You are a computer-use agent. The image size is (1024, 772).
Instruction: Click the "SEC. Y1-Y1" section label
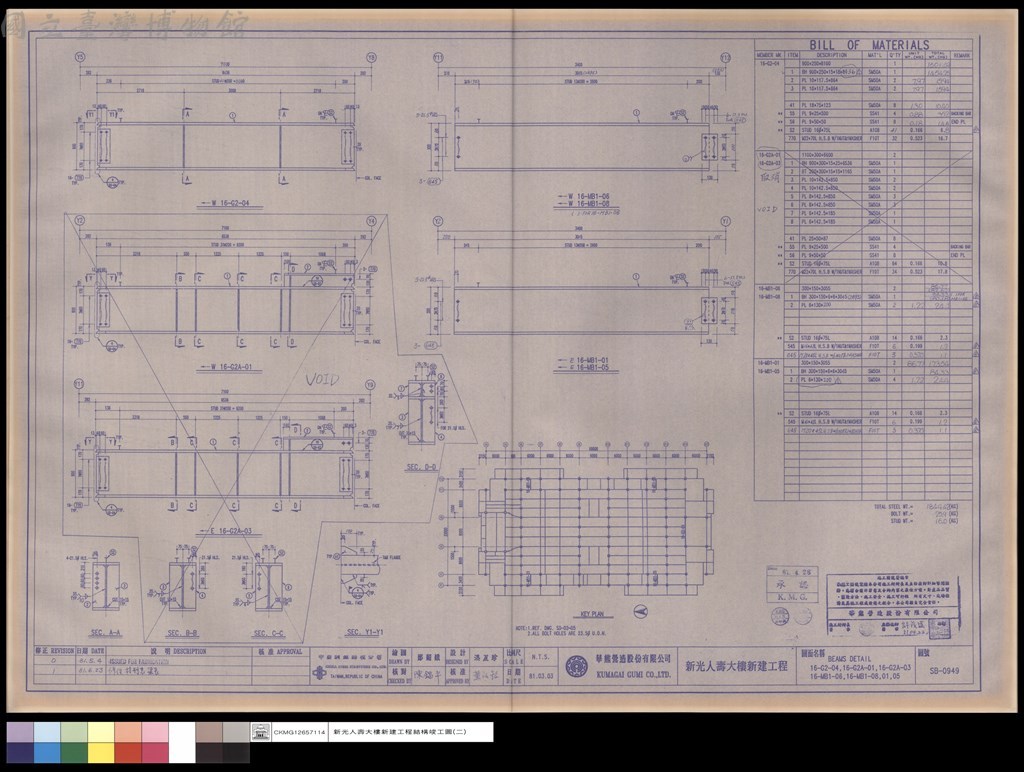[365, 632]
